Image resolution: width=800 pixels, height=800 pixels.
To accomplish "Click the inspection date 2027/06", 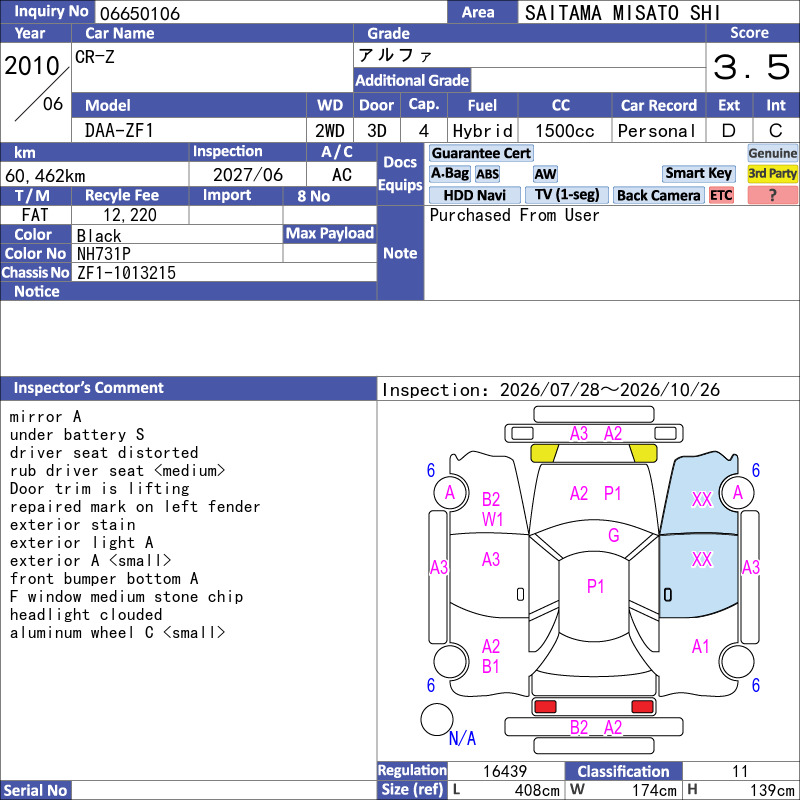I will pos(247,175).
